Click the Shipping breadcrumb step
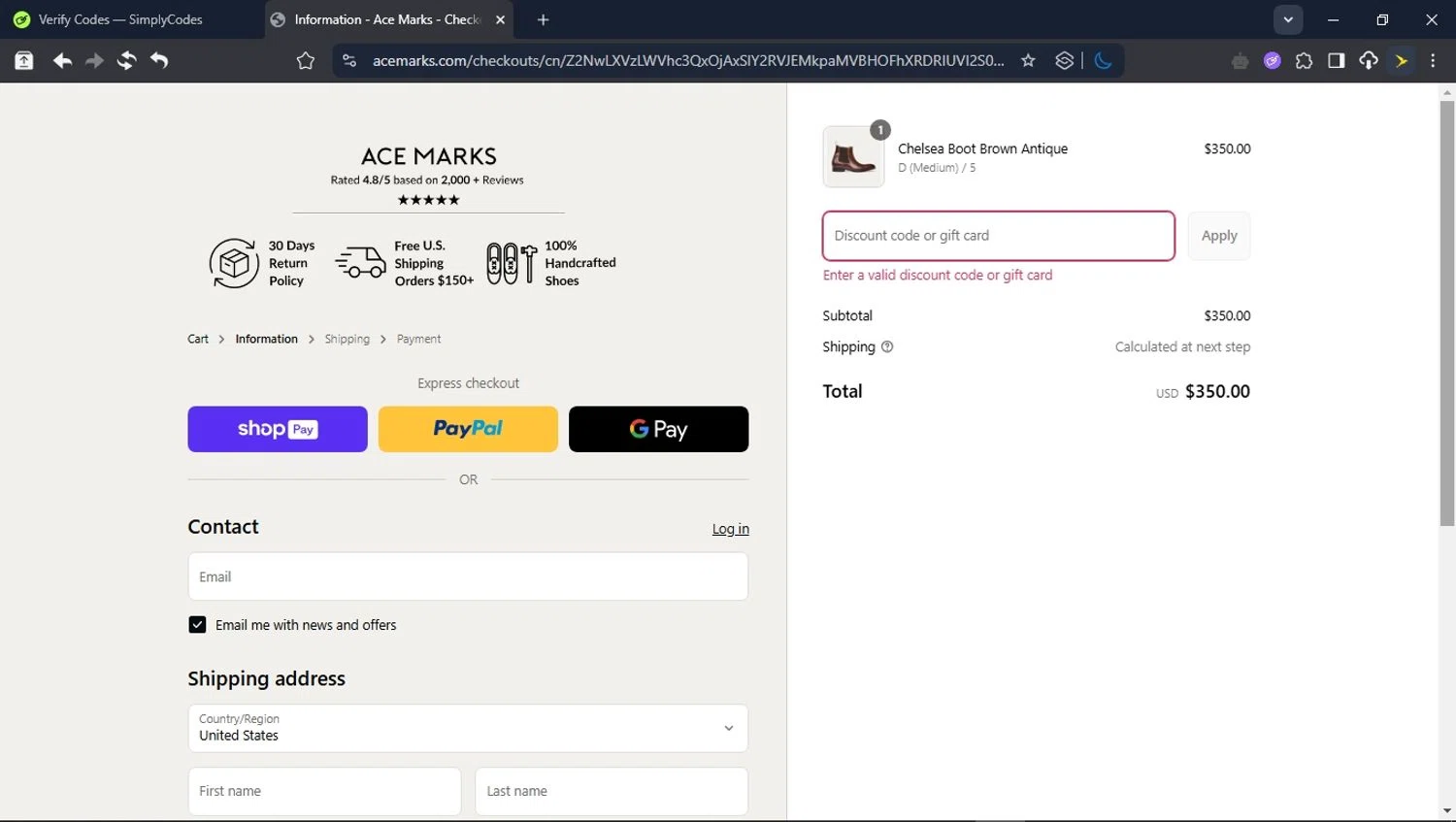This screenshot has height=822, width=1456. coord(347,339)
